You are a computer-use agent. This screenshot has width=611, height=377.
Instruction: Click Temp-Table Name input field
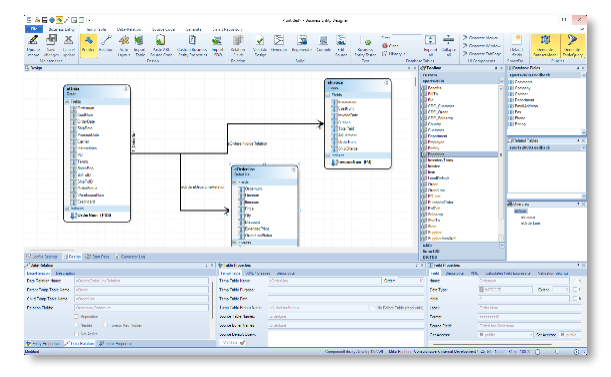pos(324,281)
